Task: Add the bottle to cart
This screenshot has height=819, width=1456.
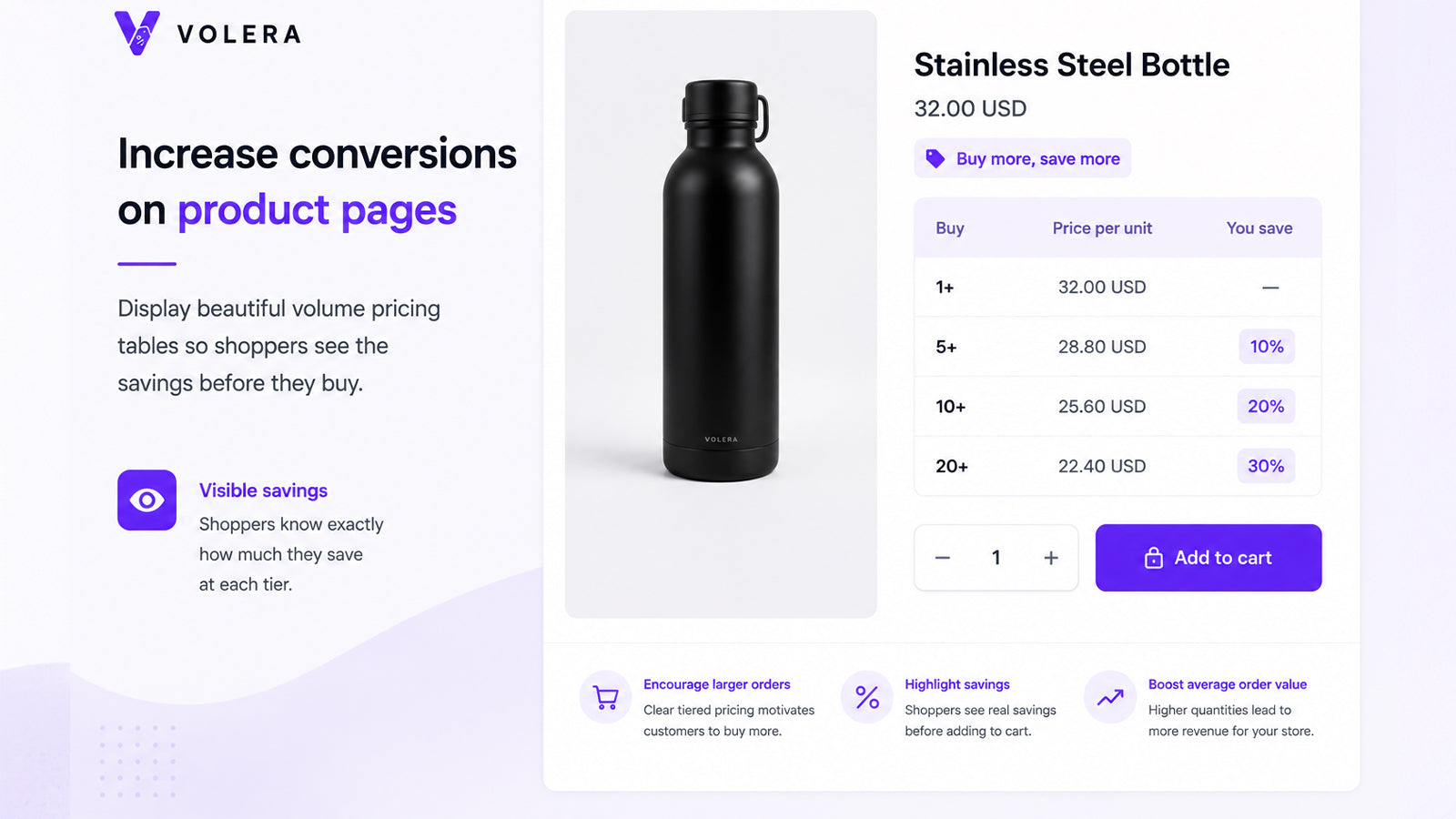Action: coord(1208,558)
